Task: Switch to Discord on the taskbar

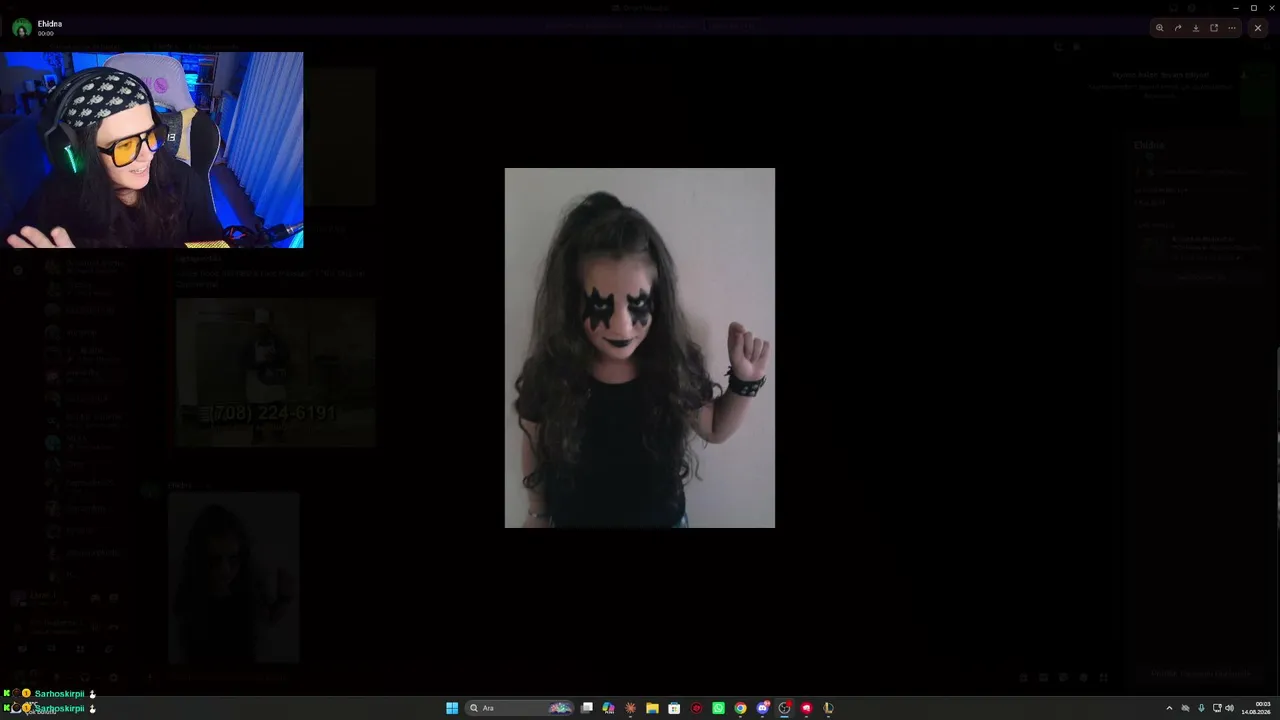Action: coord(763,708)
